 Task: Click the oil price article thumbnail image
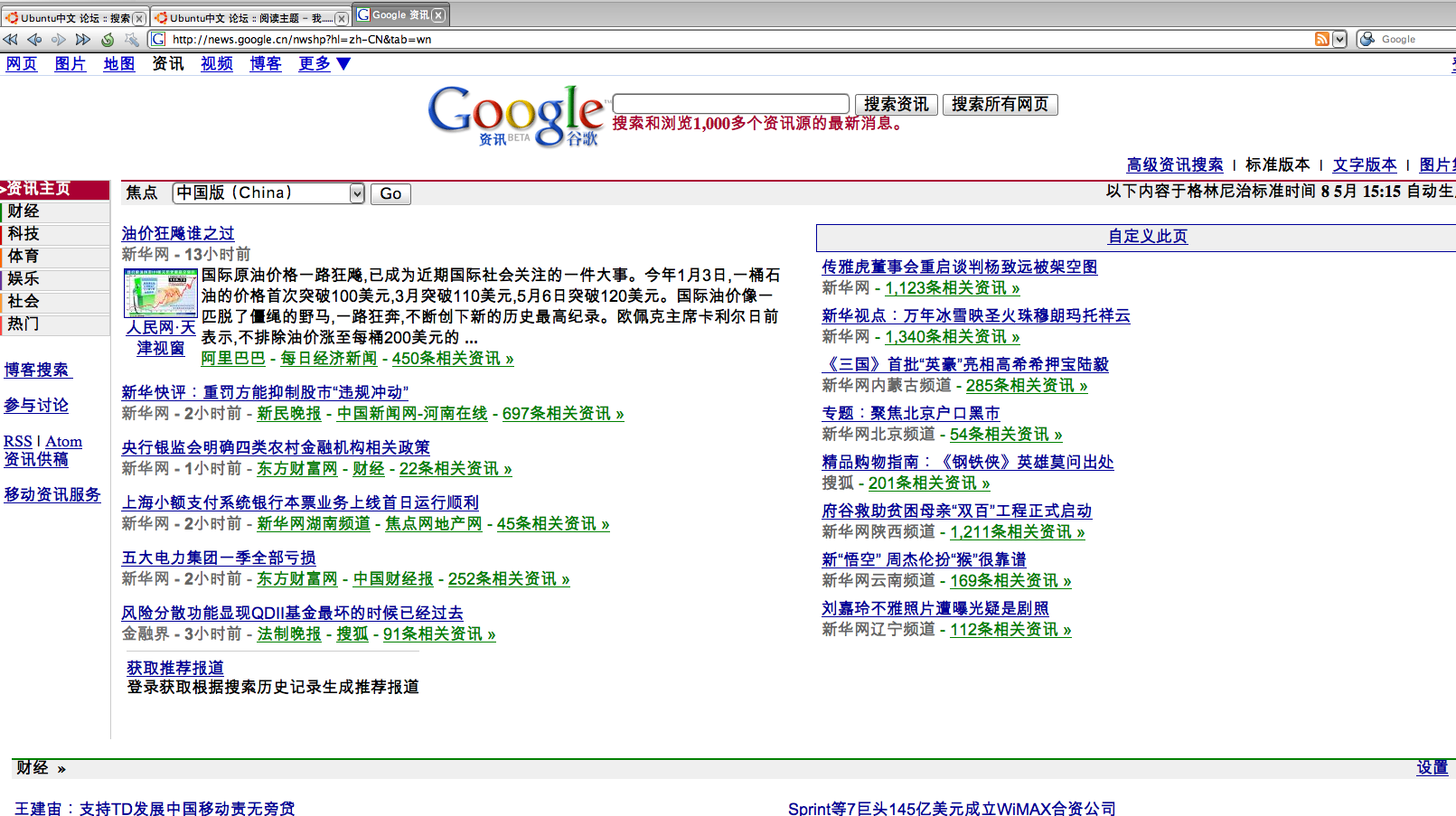tap(161, 292)
